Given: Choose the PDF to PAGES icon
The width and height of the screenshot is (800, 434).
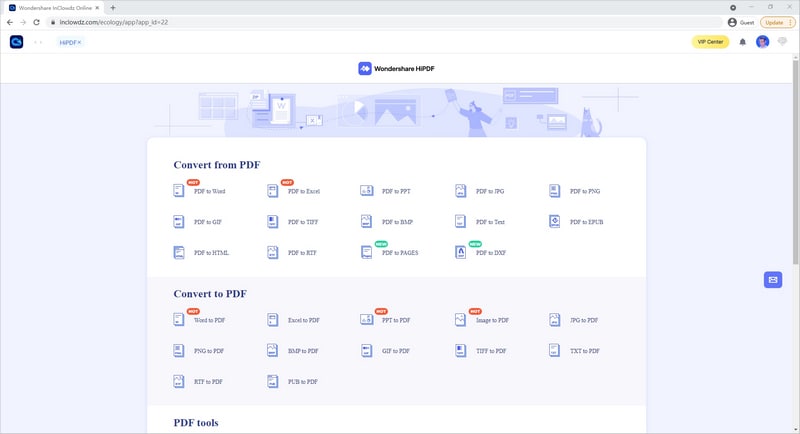Looking at the screenshot, I should click(366, 252).
